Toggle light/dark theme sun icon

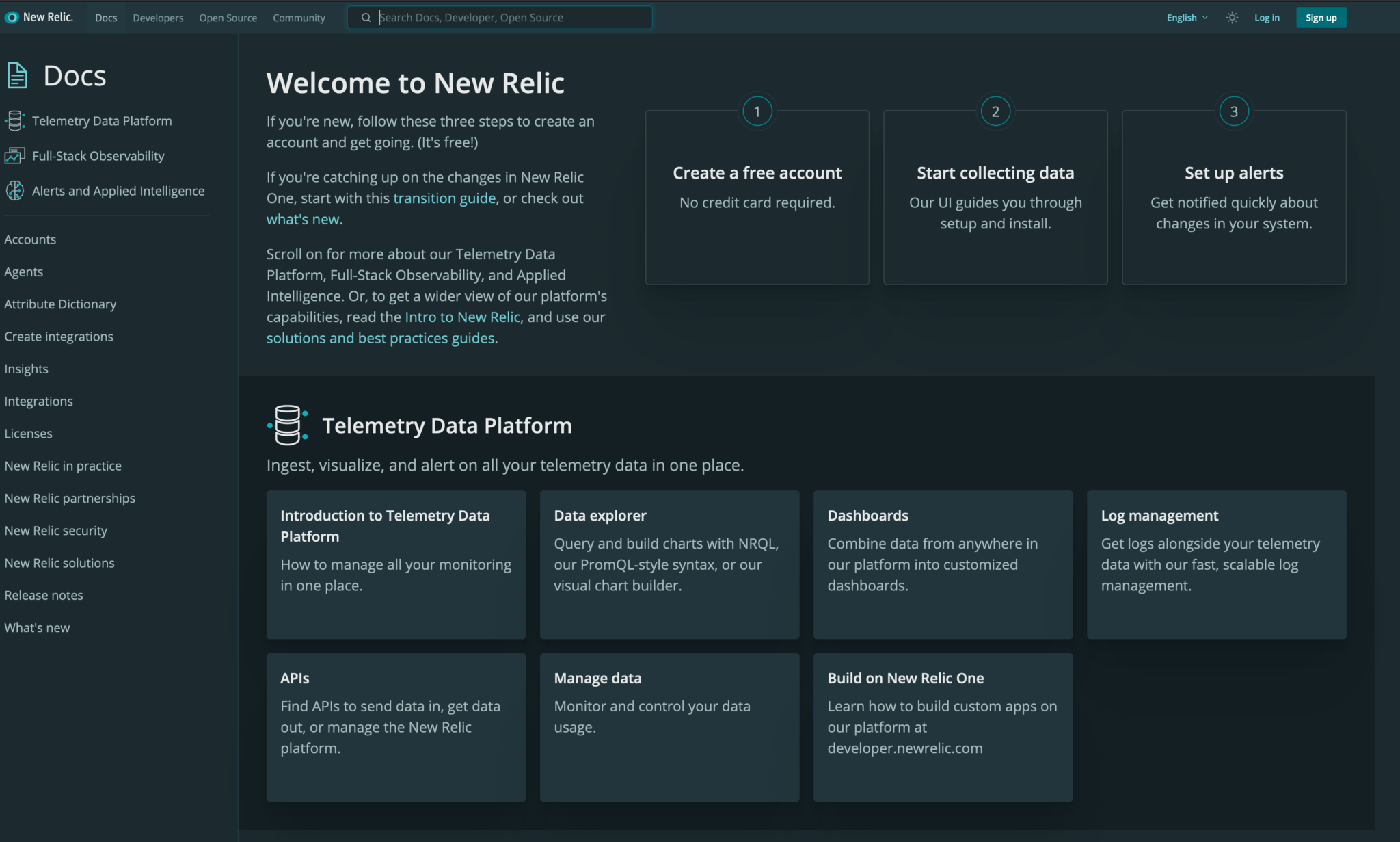tap(1232, 18)
